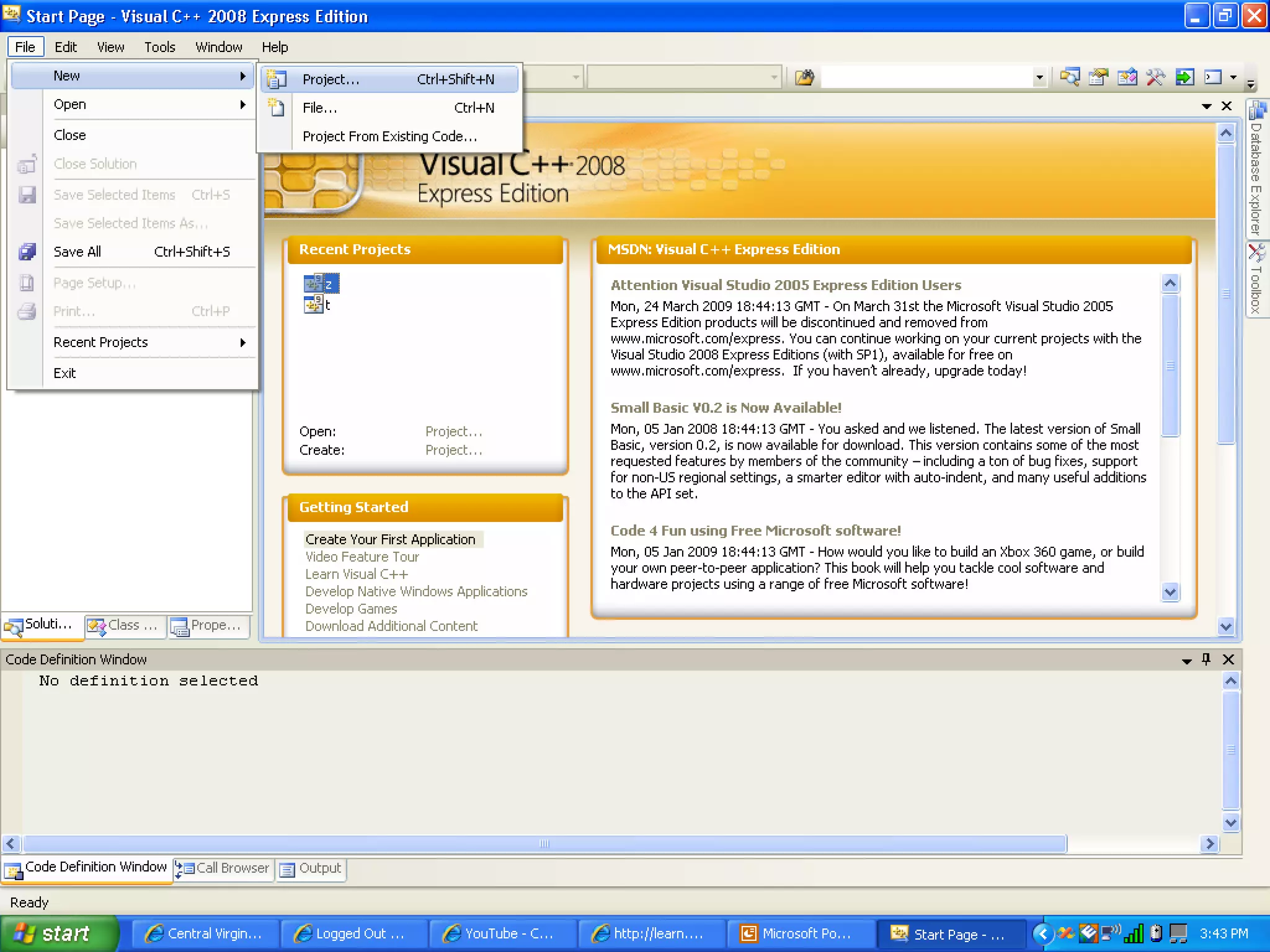Click Develop Native Windows Applications link
The height and width of the screenshot is (952, 1270).
416,591
